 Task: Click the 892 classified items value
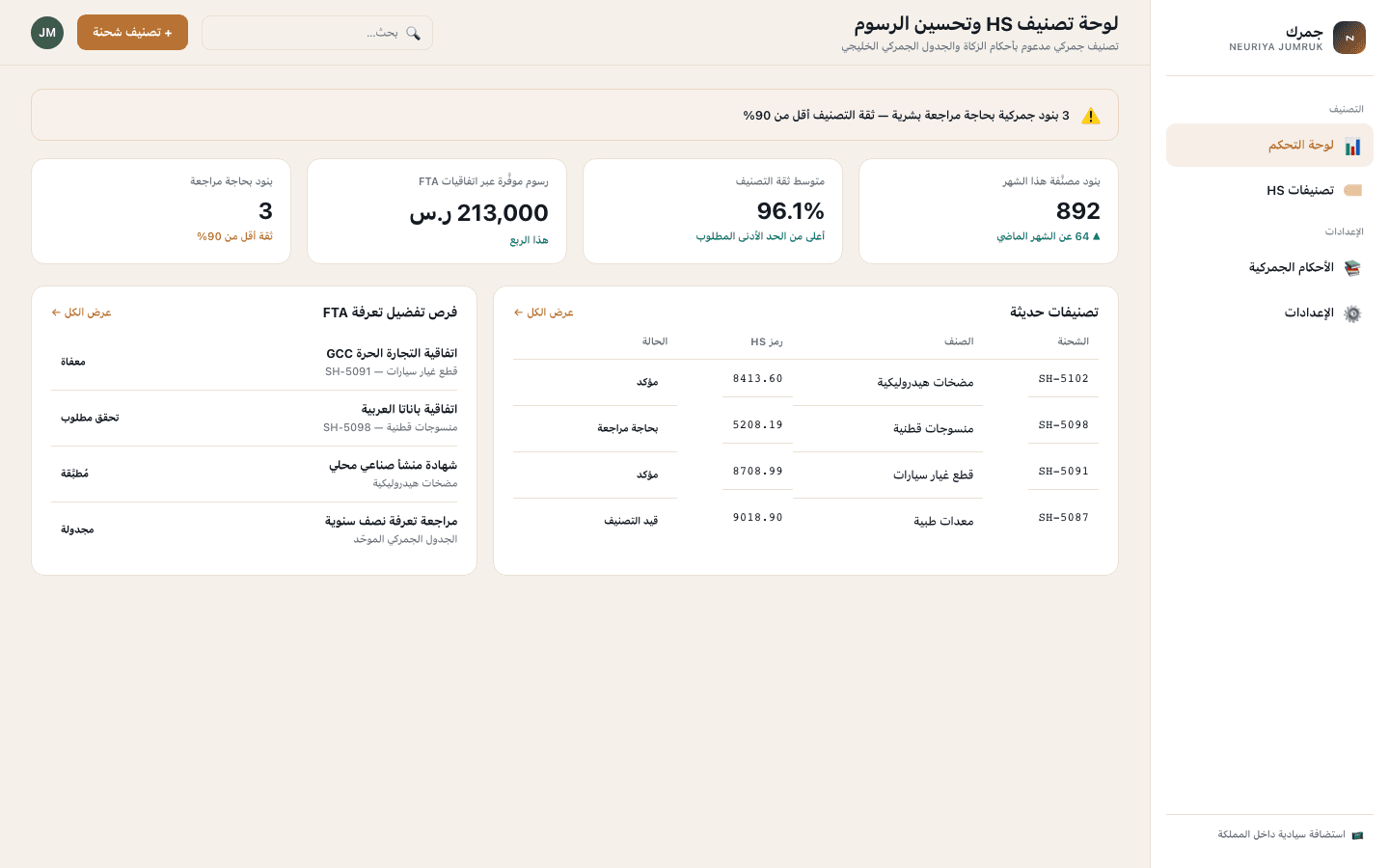coord(1077,211)
